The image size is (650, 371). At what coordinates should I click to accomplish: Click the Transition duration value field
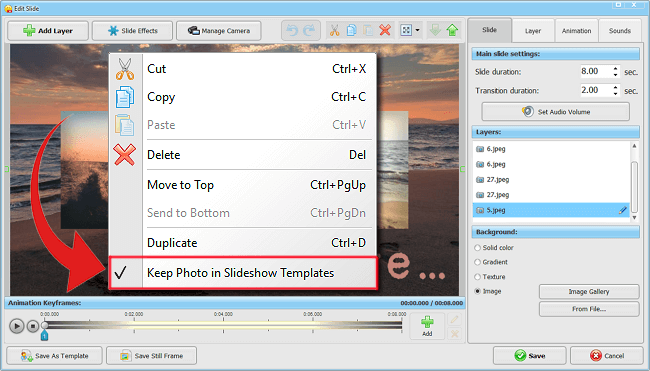(x=595, y=90)
